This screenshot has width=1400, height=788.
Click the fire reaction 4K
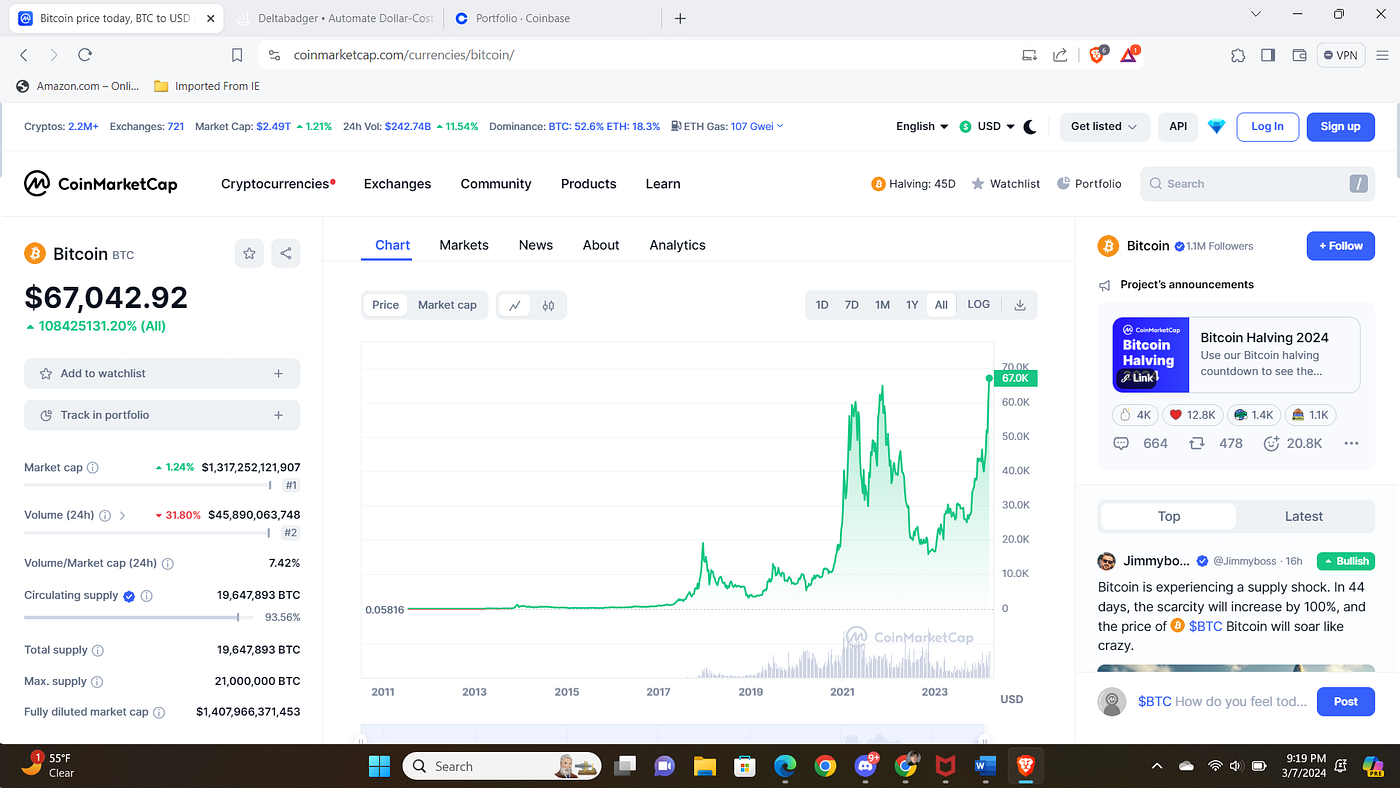point(1135,414)
